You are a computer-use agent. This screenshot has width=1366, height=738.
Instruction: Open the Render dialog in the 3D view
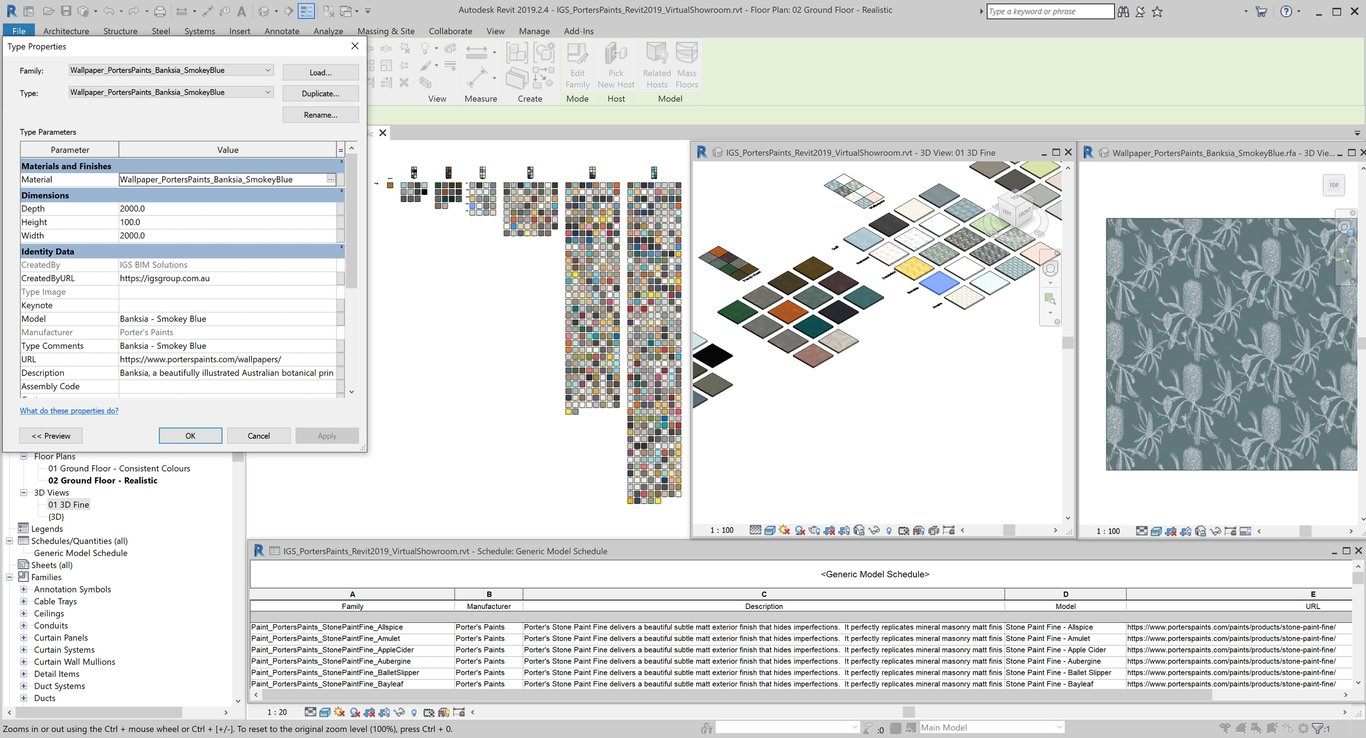click(x=815, y=531)
